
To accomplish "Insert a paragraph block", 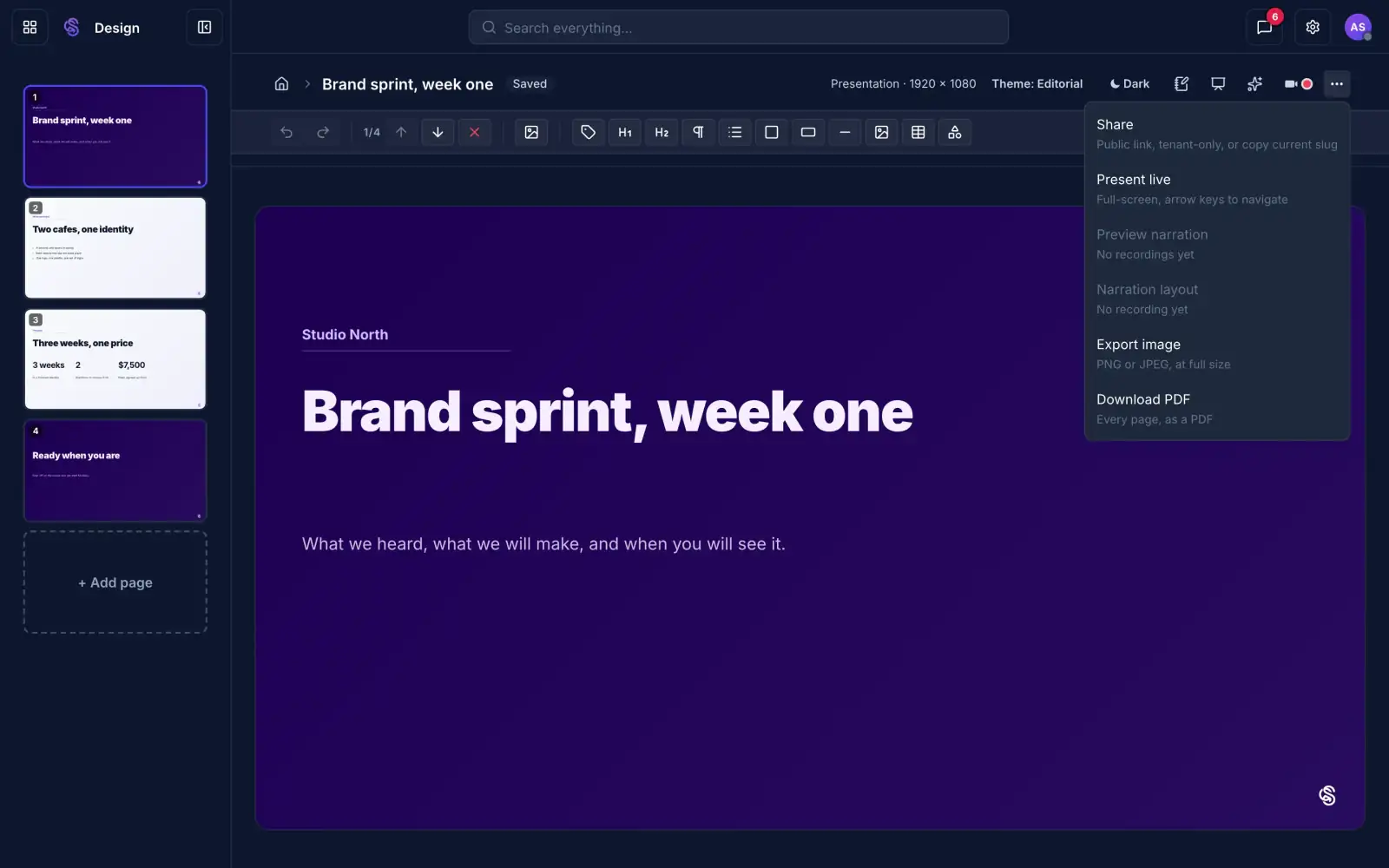I will point(698,132).
